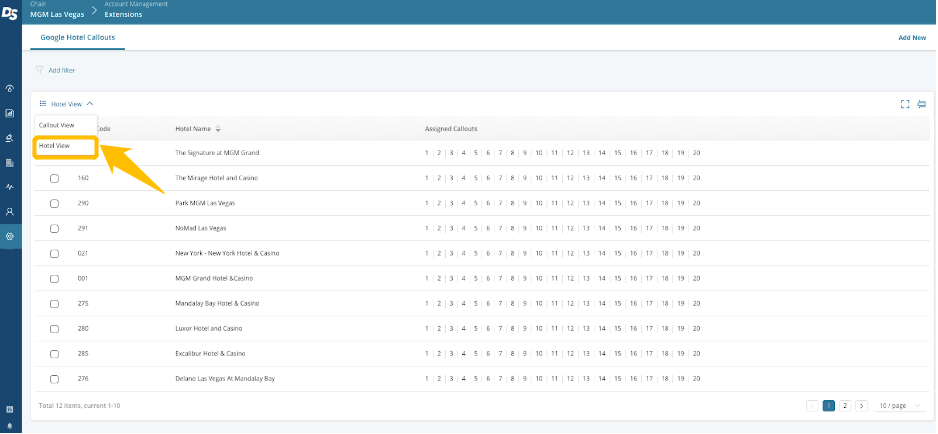Click NoMad Las Vegas hotel name
Viewport: 938px width, 434px height.
(x=200, y=229)
